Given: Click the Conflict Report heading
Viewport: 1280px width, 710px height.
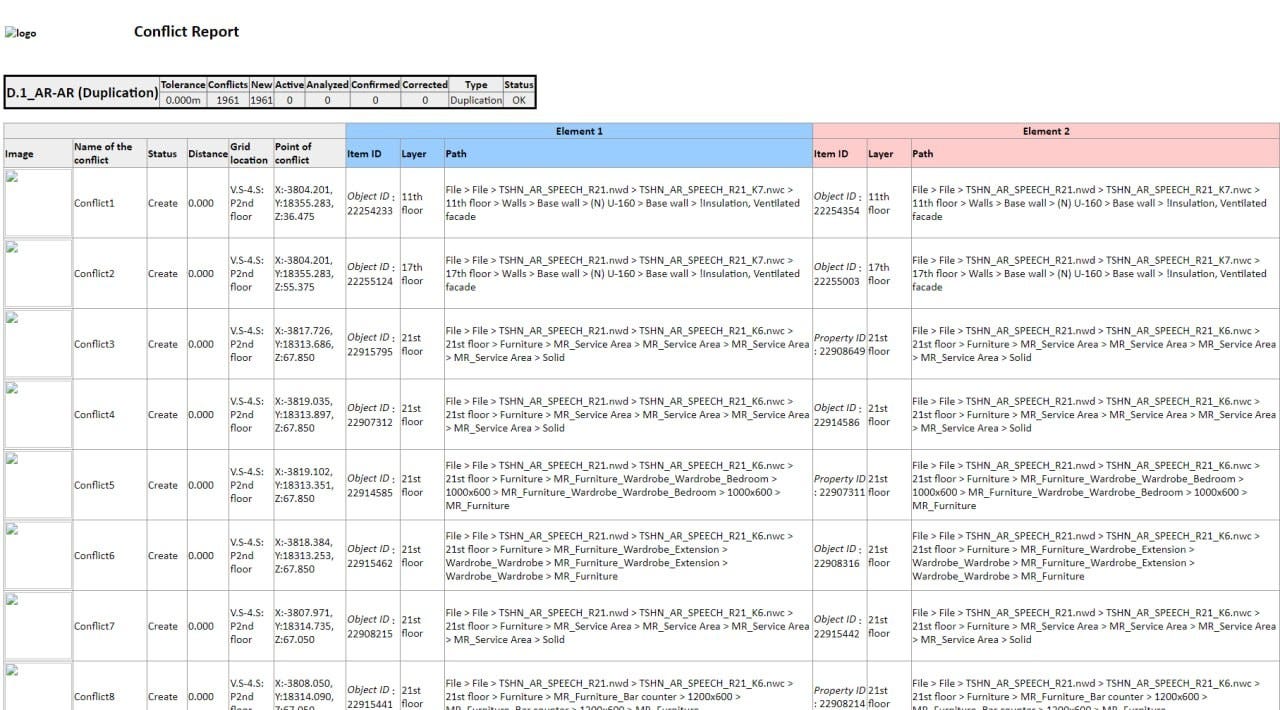Looking at the screenshot, I should (x=186, y=32).
